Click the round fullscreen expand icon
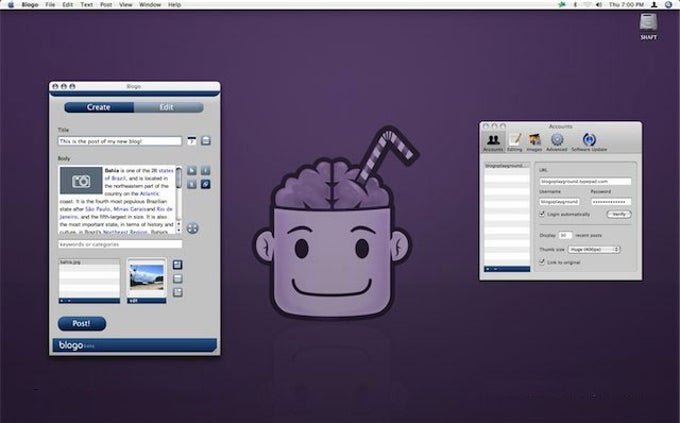Image resolution: width=680 pixels, height=423 pixels. pos(193,228)
